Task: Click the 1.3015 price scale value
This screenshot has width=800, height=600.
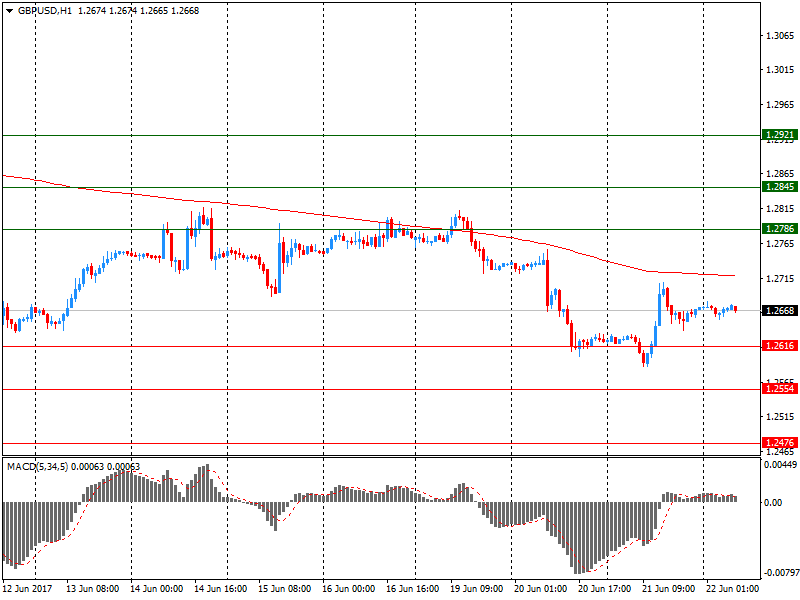Action: (780, 70)
